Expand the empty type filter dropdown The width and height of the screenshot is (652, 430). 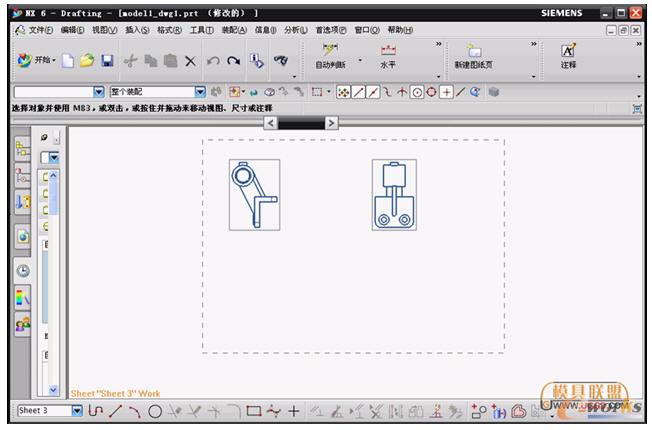tap(98, 92)
